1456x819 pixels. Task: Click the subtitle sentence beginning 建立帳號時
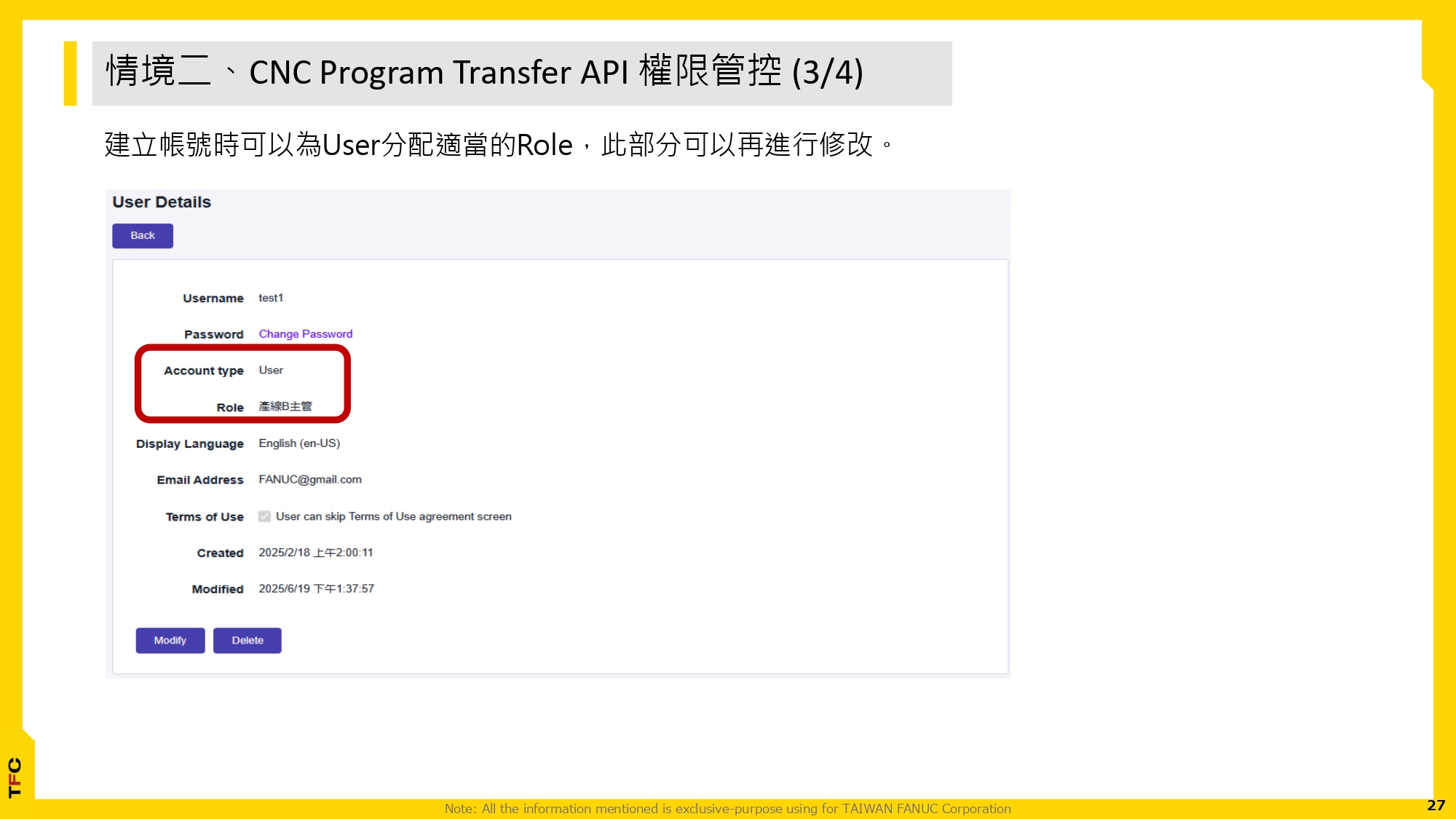click(499, 144)
